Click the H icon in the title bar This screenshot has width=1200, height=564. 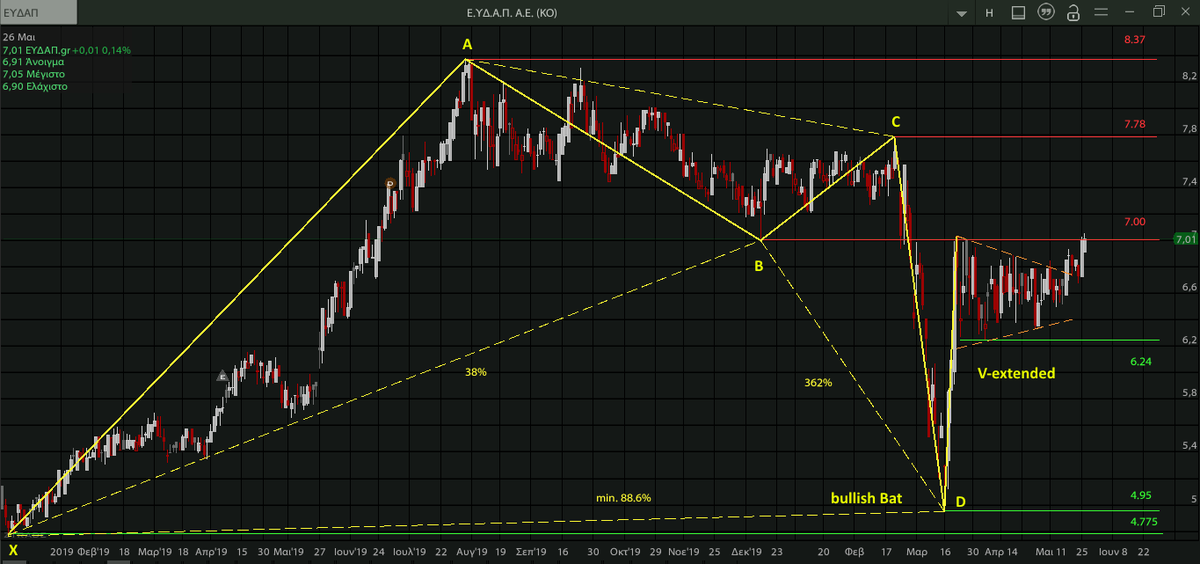[989, 13]
